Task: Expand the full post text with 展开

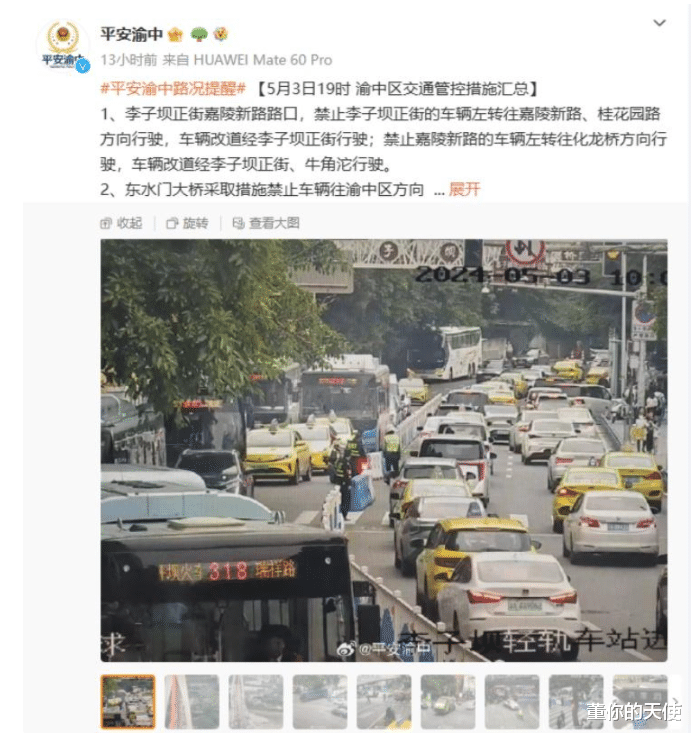Action: (464, 189)
